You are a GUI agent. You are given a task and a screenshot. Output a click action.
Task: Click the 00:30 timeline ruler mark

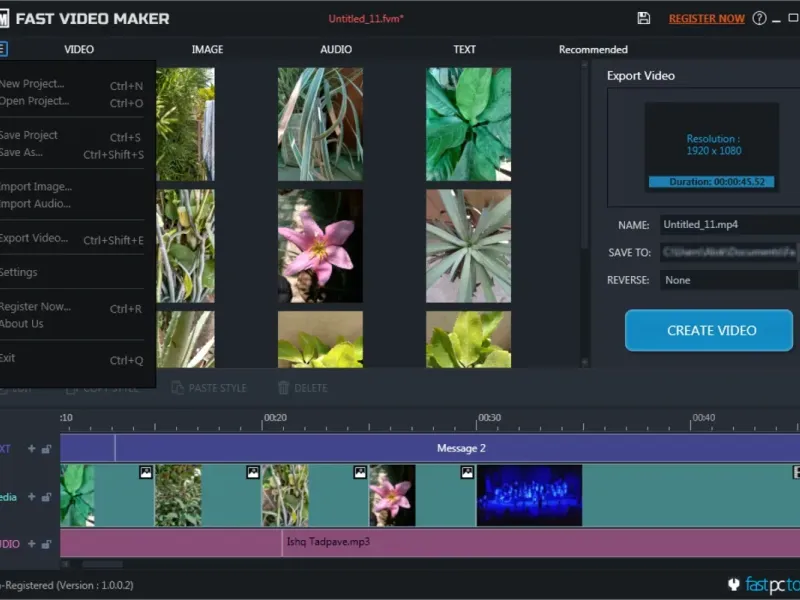(x=489, y=418)
